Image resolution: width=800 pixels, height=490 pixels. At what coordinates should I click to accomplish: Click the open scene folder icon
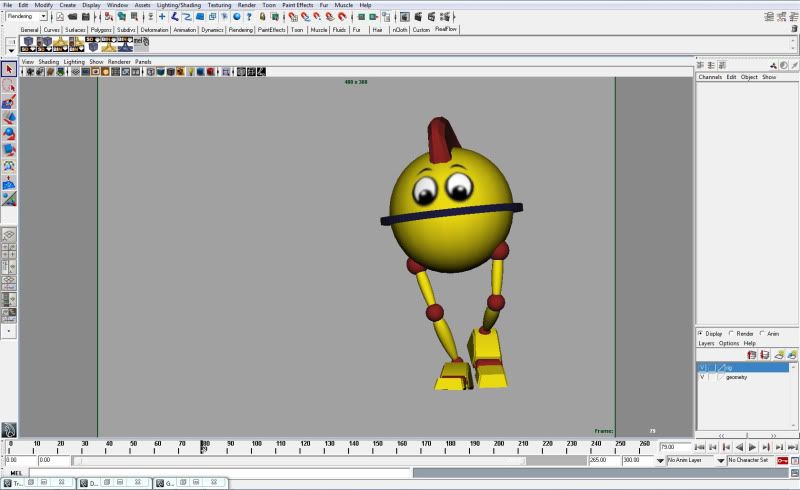[x=73, y=17]
